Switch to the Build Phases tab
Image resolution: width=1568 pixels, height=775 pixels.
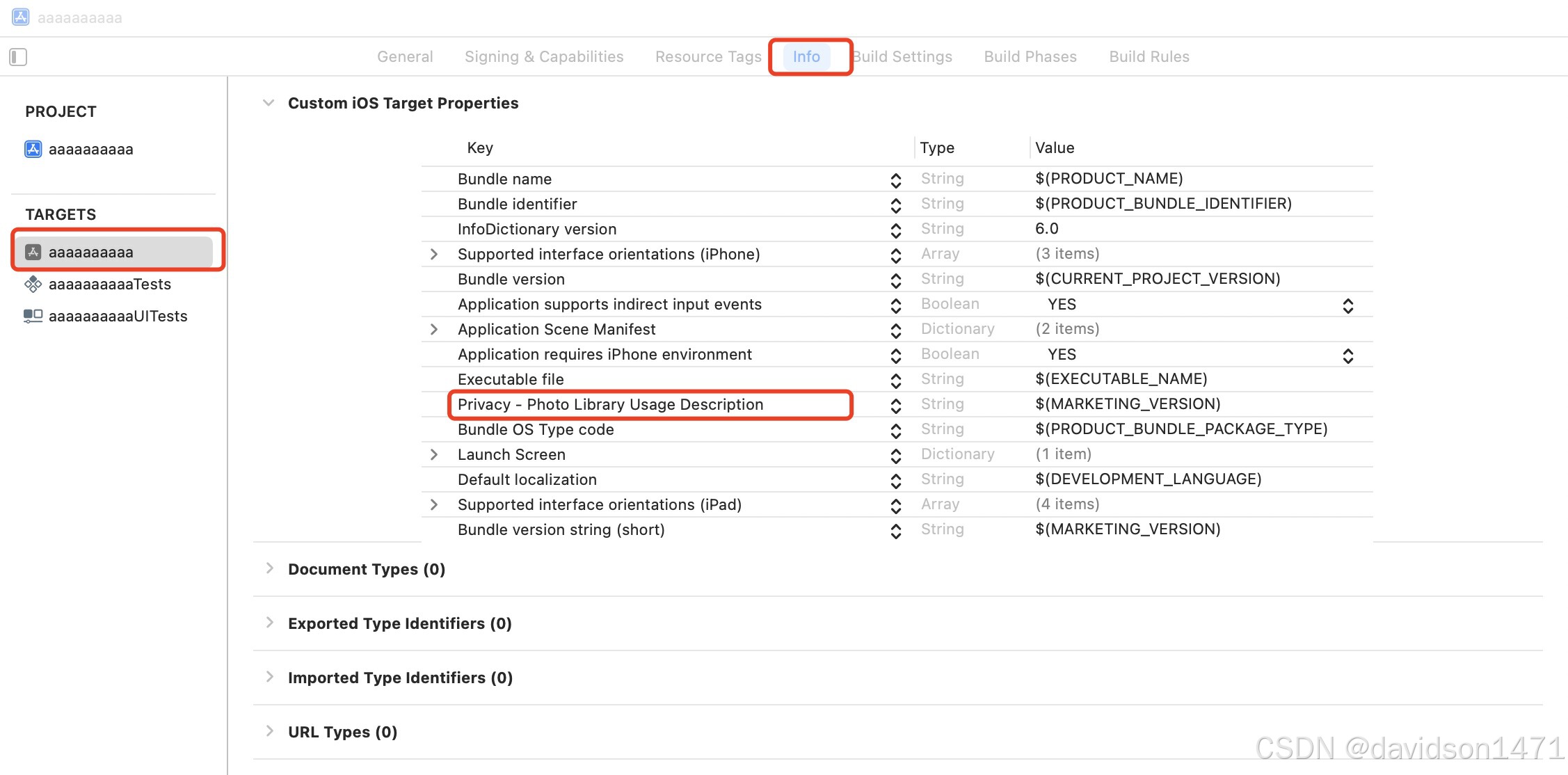coord(1030,56)
